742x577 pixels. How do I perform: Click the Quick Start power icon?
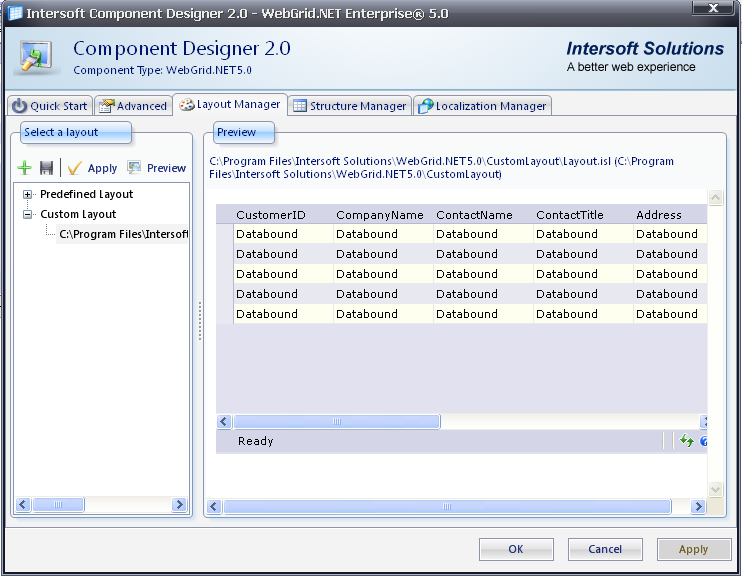[x=19, y=106]
